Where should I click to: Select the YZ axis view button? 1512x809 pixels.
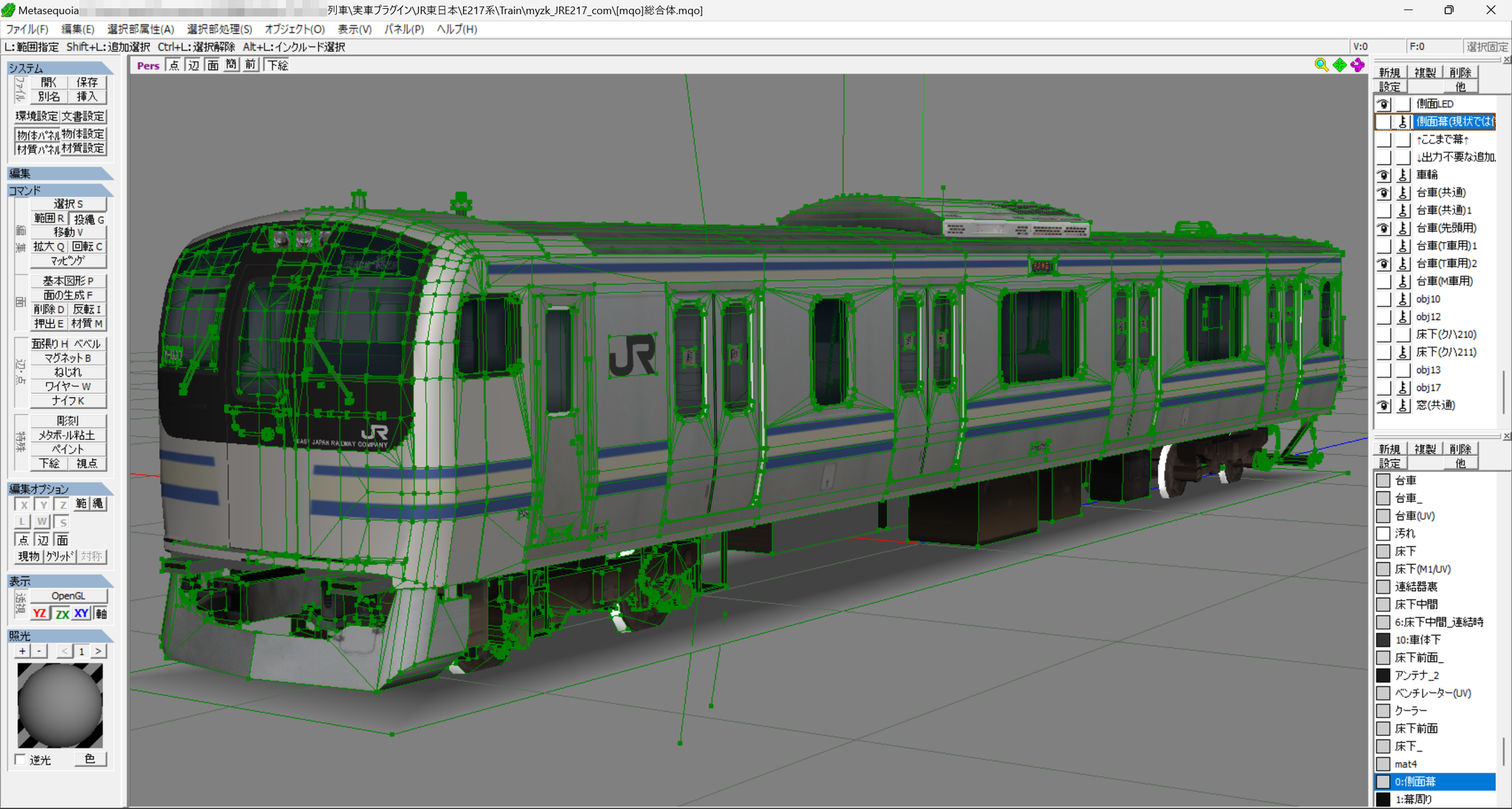pyautogui.click(x=40, y=613)
